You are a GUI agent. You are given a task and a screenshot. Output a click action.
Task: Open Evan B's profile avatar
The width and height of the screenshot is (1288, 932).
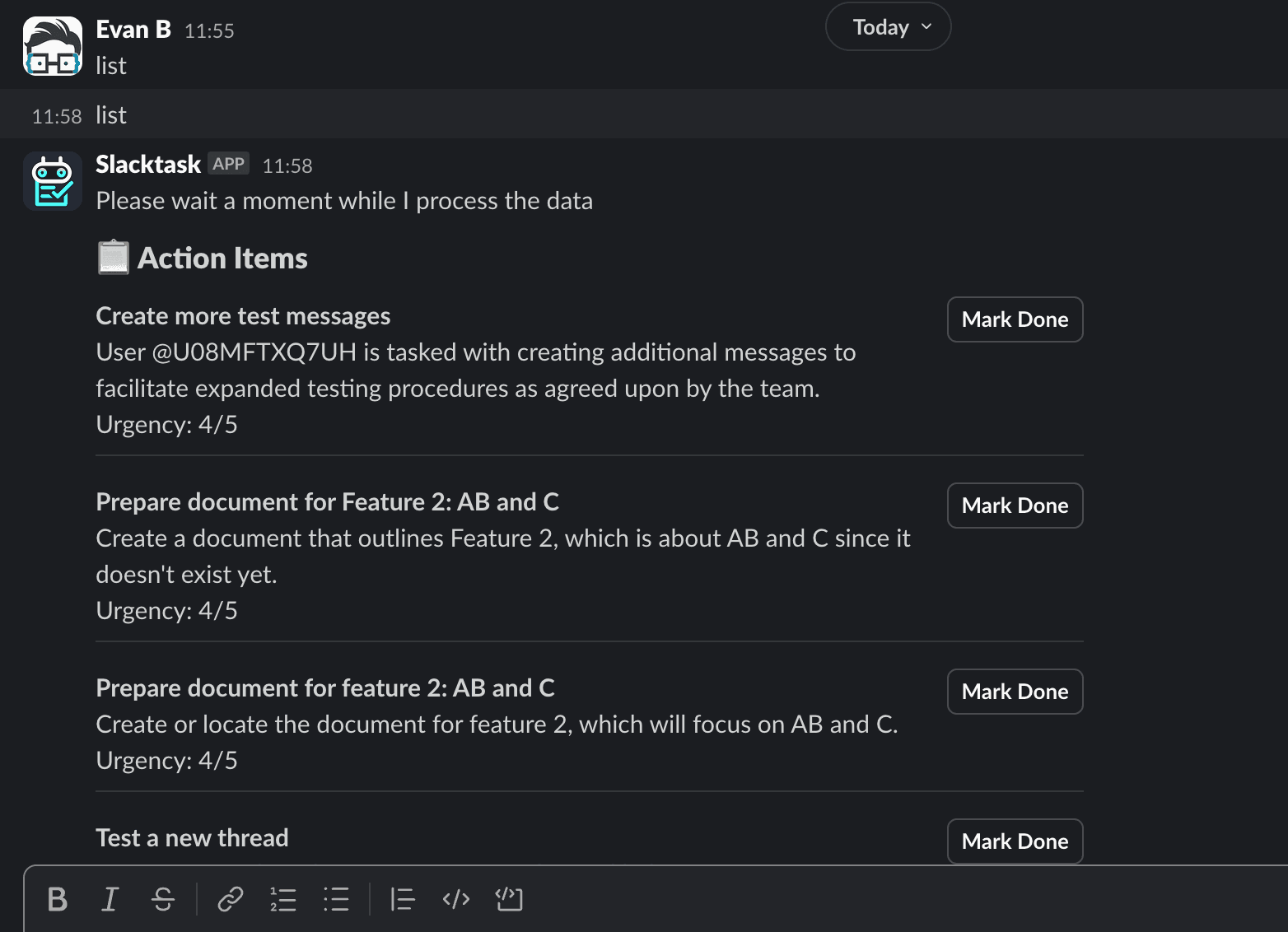click(x=53, y=46)
